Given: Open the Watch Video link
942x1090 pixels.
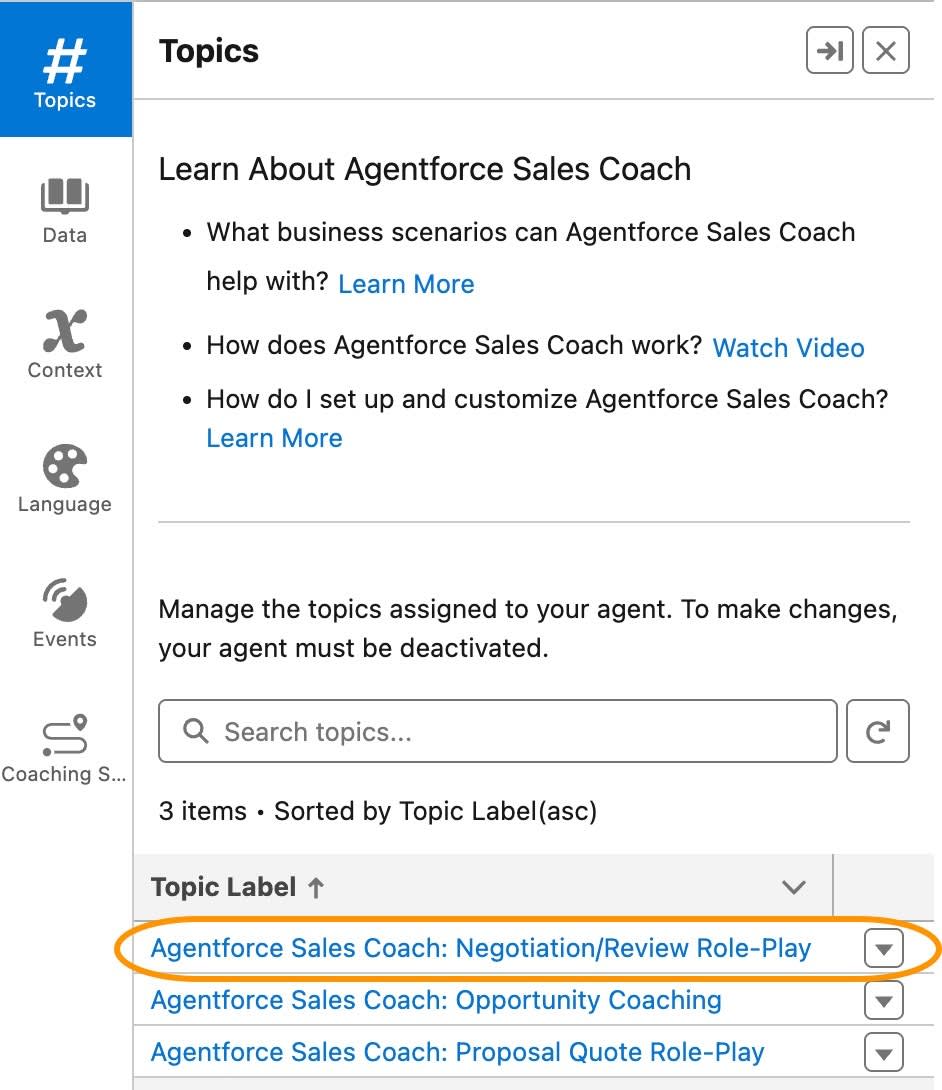Looking at the screenshot, I should point(788,348).
